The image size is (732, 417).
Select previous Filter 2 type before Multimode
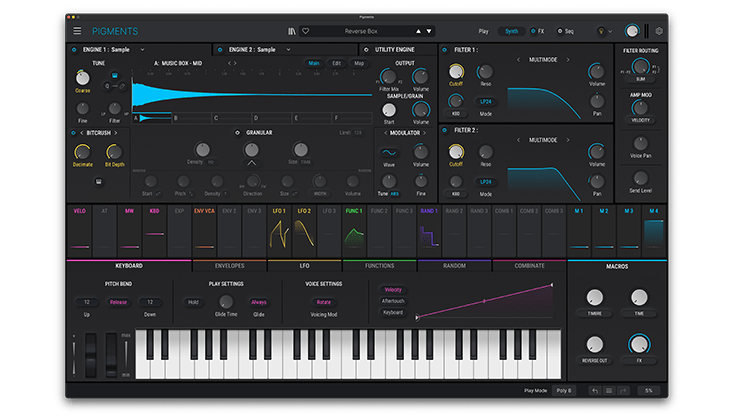click(518, 140)
